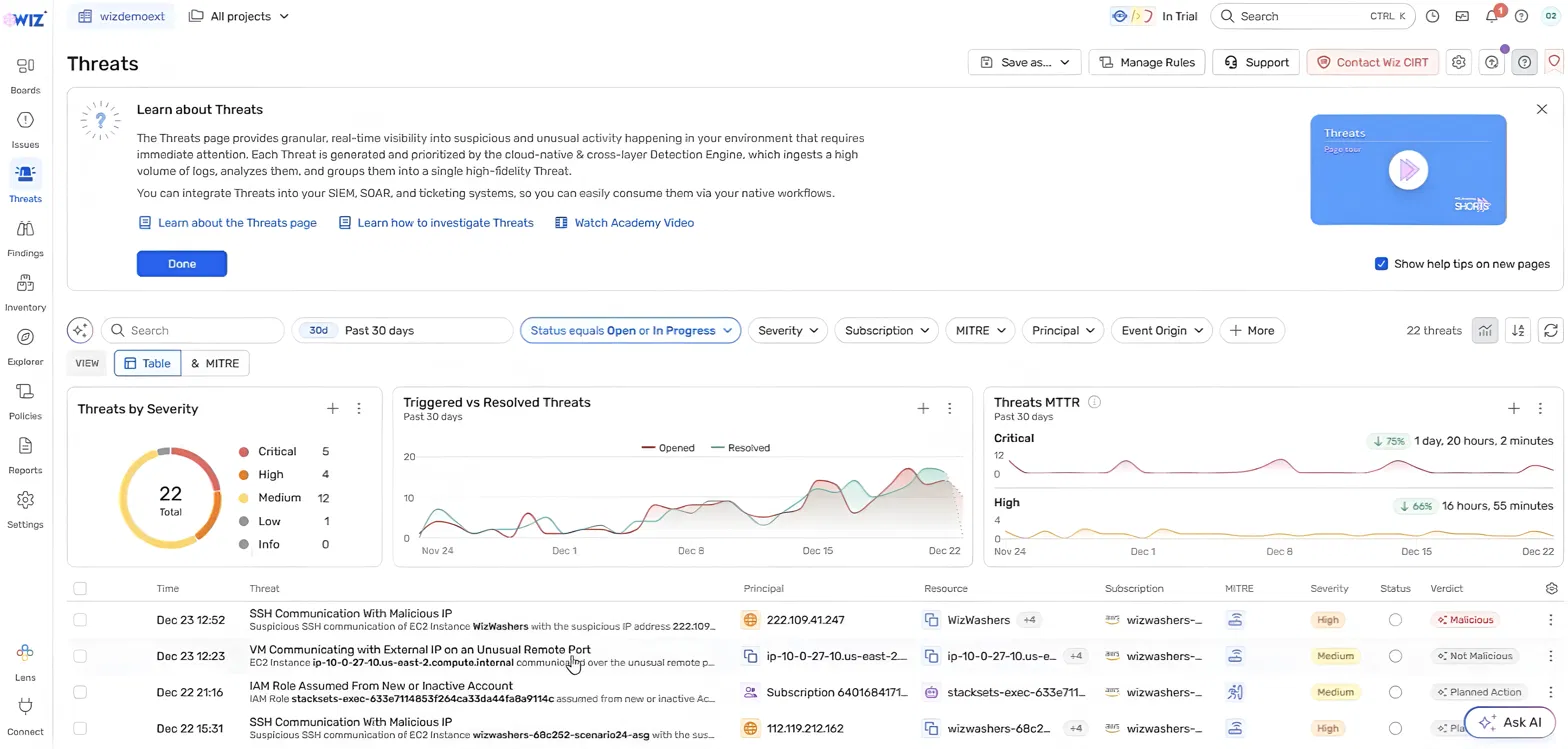Expand the Event Origin filter
Image resolution: width=1568 pixels, height=749 pixels.
coord(1162,330)
